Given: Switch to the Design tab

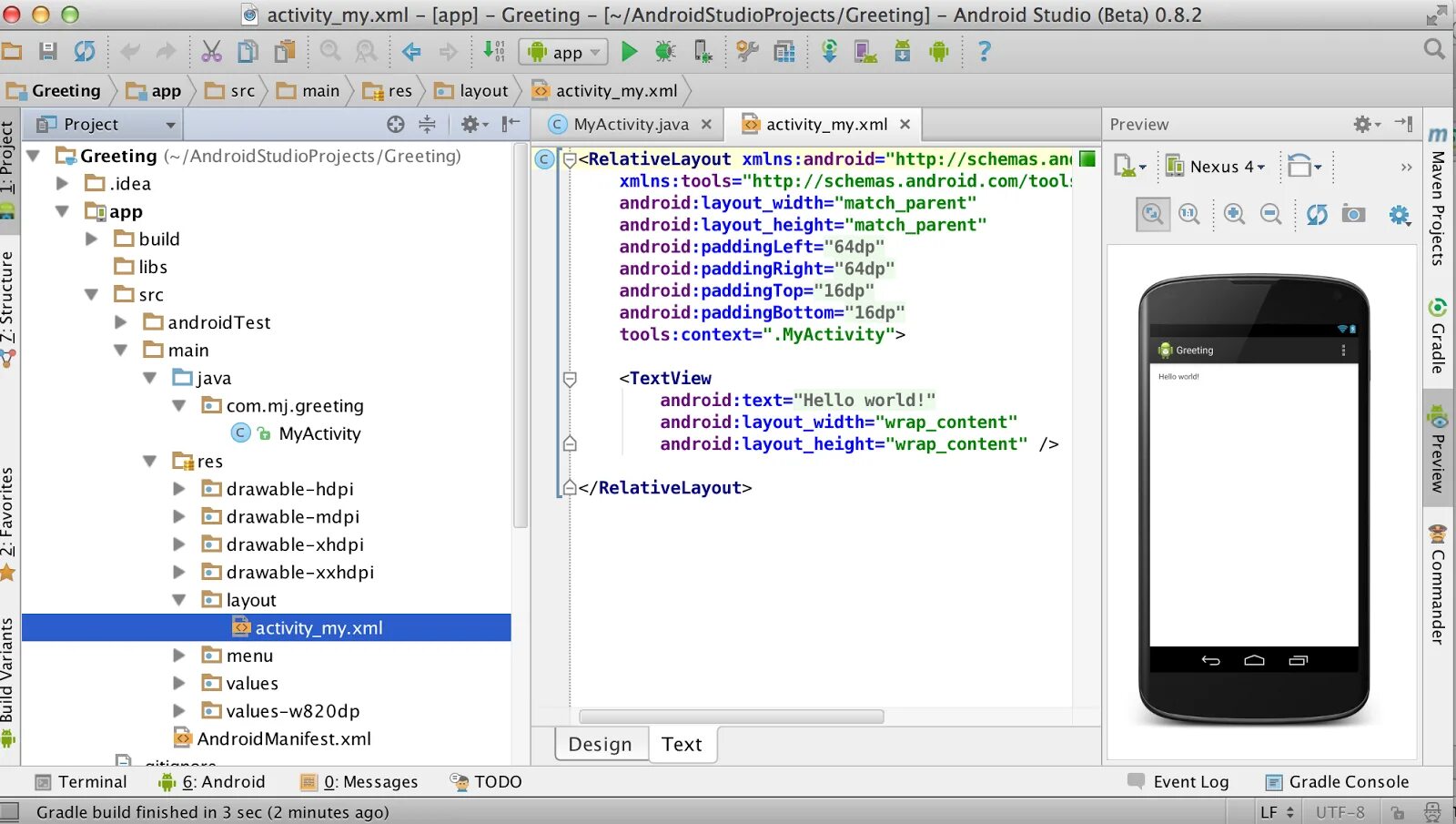Looking at the screenshot, I should point(601,745).
